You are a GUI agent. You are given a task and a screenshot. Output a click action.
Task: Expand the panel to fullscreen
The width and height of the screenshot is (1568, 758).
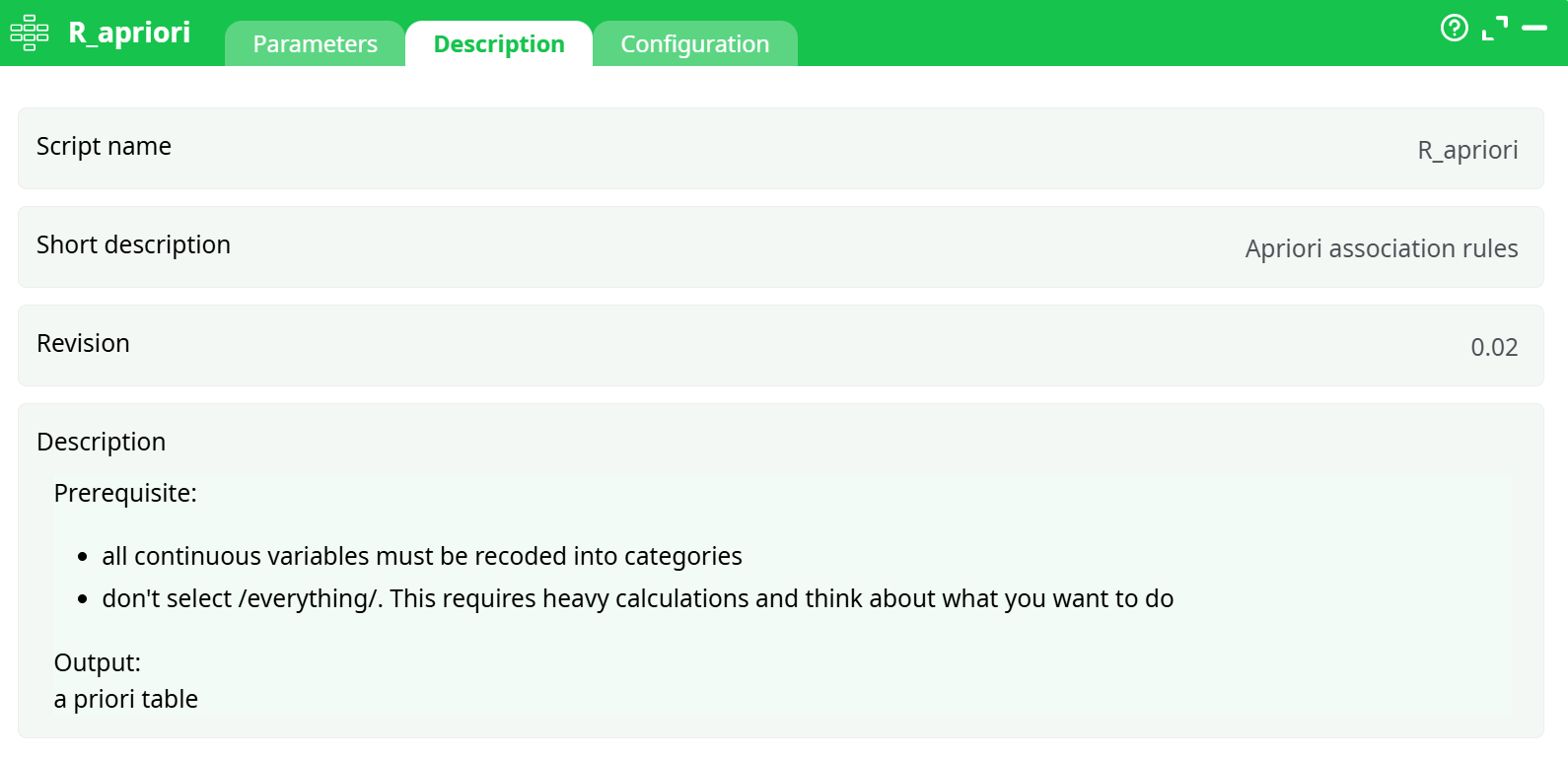[1495, 28]
